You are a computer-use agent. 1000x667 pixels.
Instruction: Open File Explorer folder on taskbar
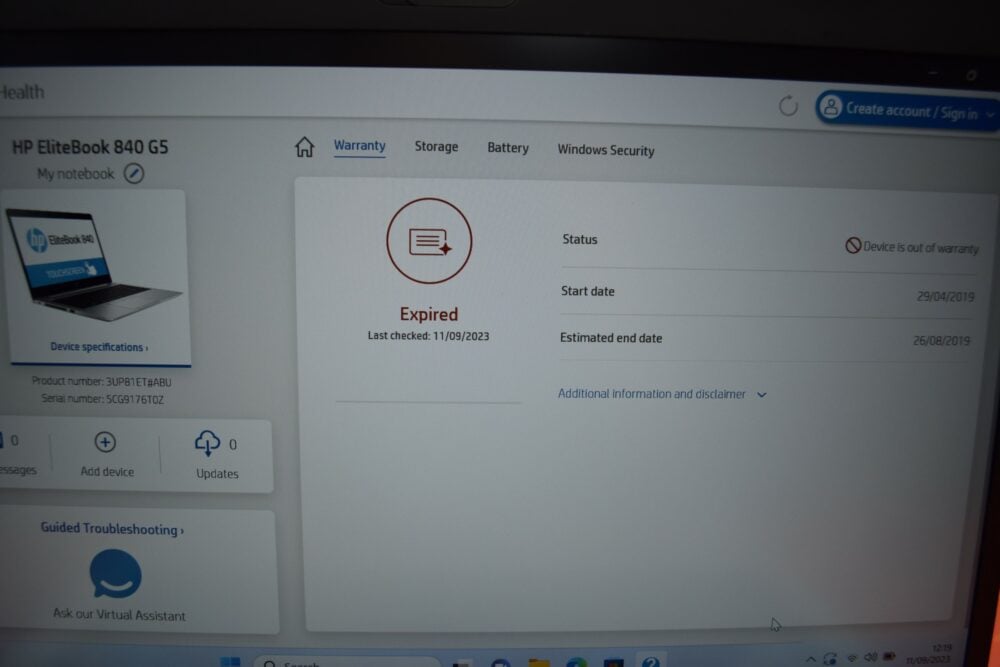[x=539, y=663]
